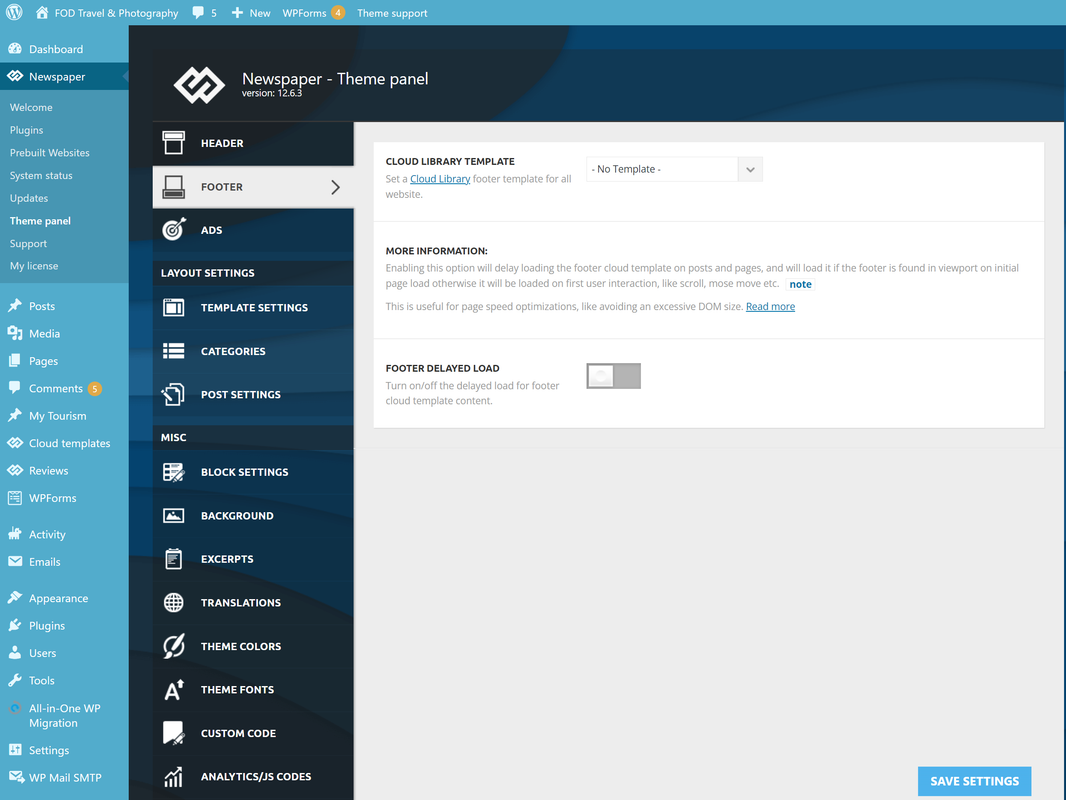Click the Analytics chart icon
Image resolution: width=1066 pixels, height=800 pixels.
pyautogui.click(x=173, y=776)
